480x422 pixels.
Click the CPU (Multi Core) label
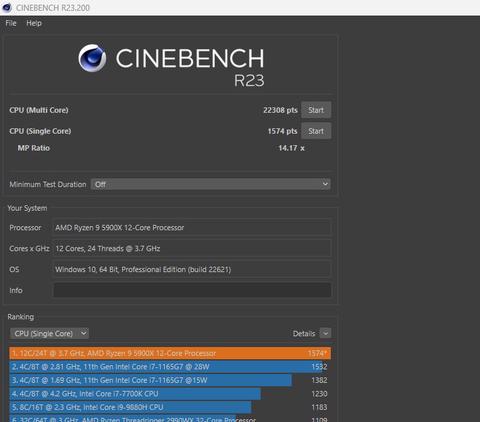[x=39, y=110]
